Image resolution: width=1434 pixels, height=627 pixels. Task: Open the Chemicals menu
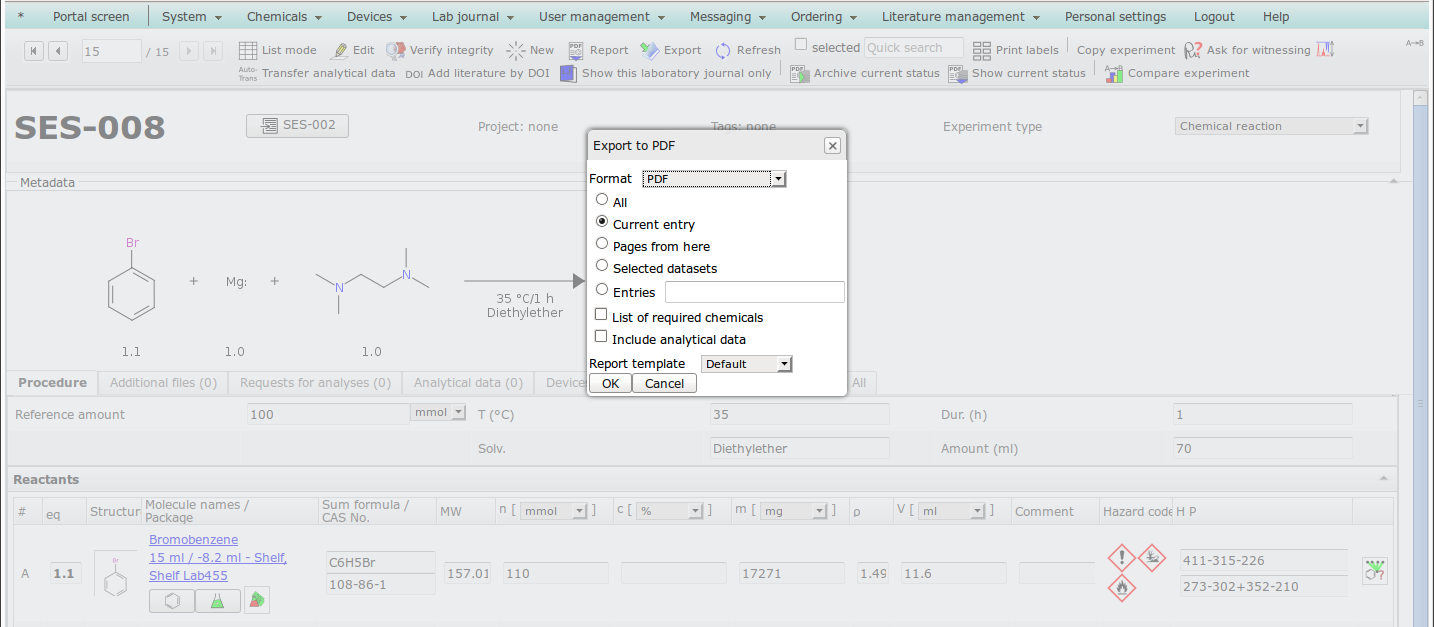point(284,17)
